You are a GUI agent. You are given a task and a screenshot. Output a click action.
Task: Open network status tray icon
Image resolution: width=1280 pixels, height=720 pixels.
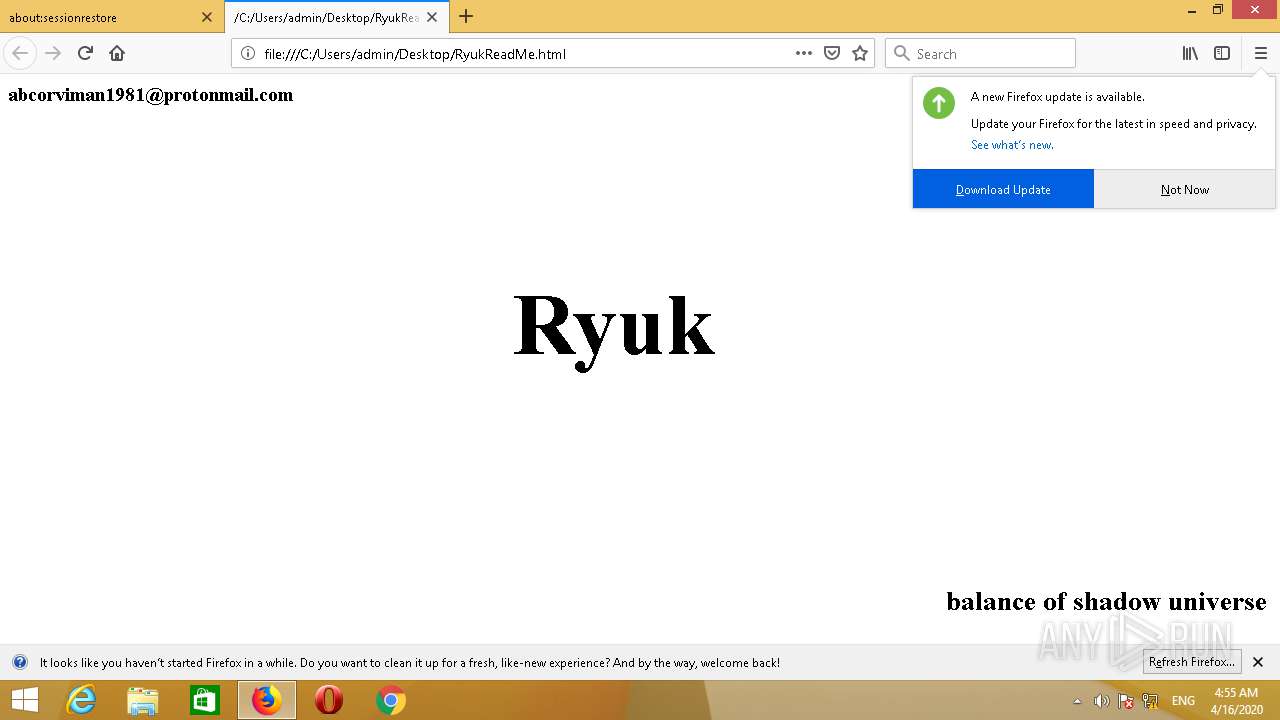[x=1150, y=701]
